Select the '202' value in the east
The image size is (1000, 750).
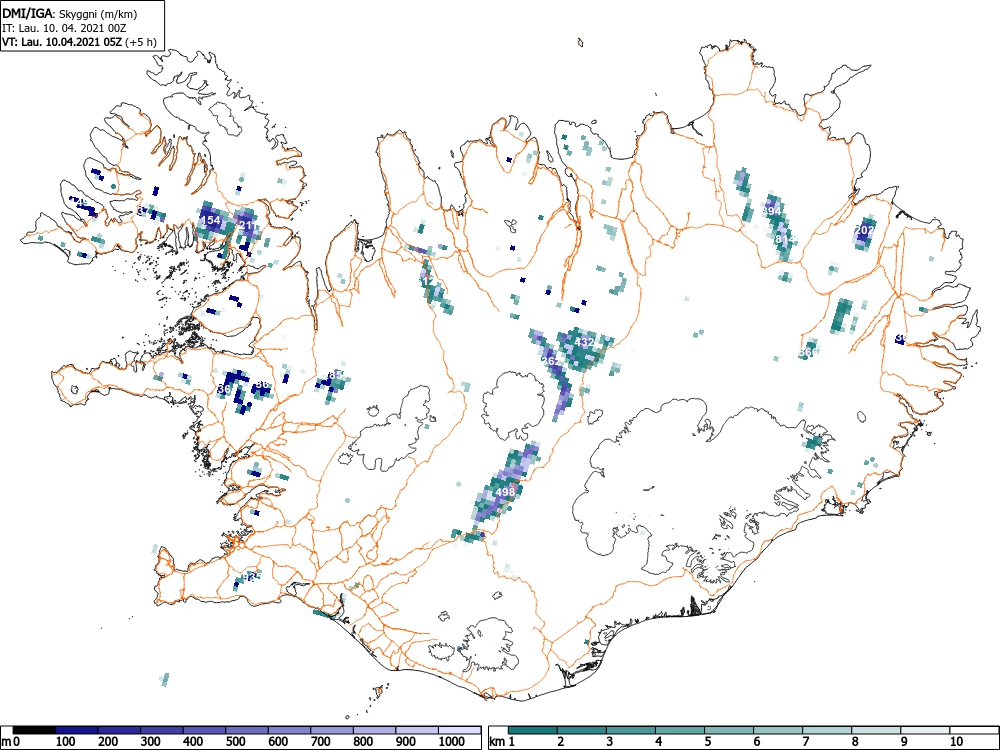point(865,230)
